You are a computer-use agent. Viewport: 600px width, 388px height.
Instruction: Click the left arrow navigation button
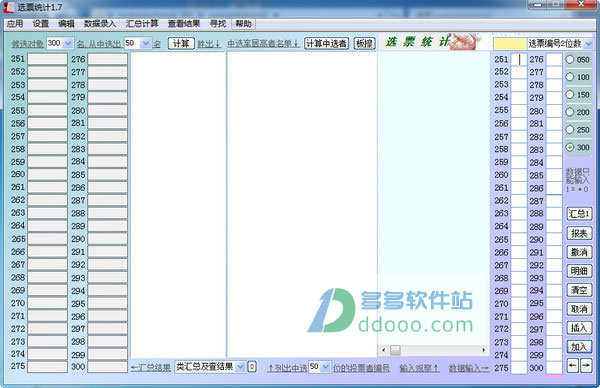pyautogui.click(x=572, y=366)
